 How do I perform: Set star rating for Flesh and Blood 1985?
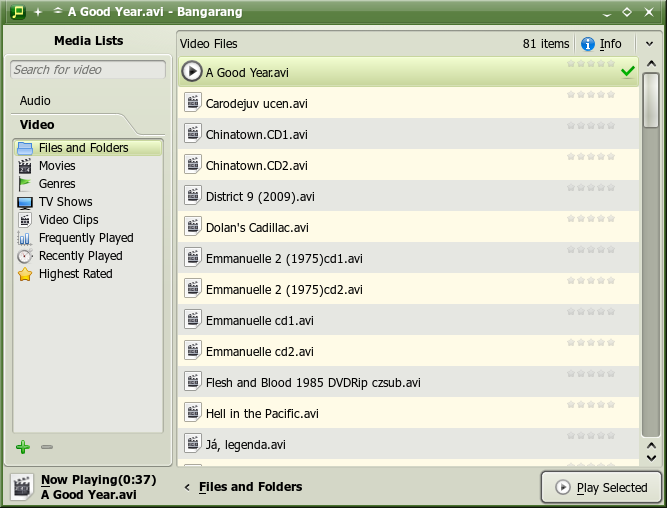tap(591, 374)
